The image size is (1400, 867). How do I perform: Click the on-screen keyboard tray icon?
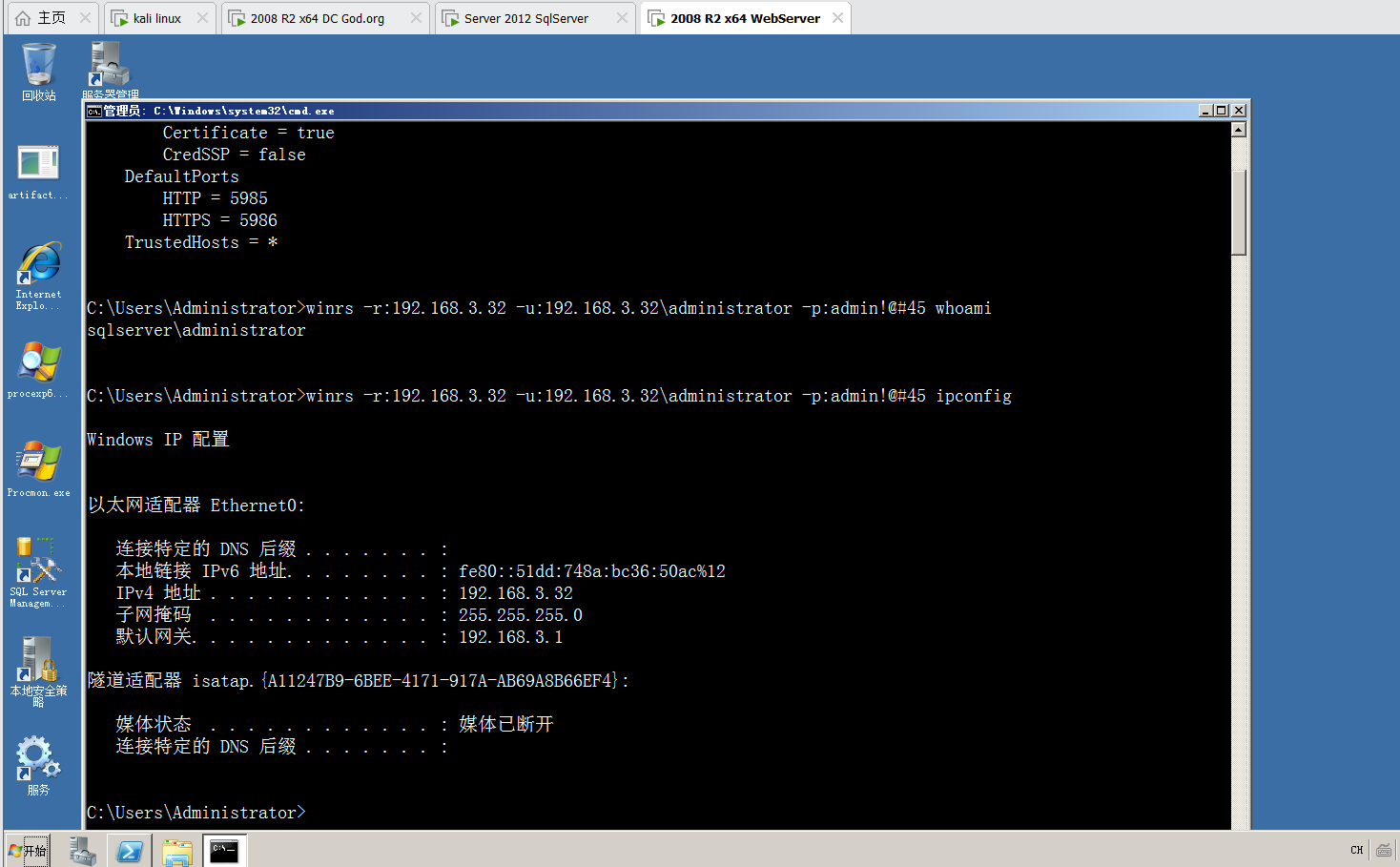[x=1384, y=850]
